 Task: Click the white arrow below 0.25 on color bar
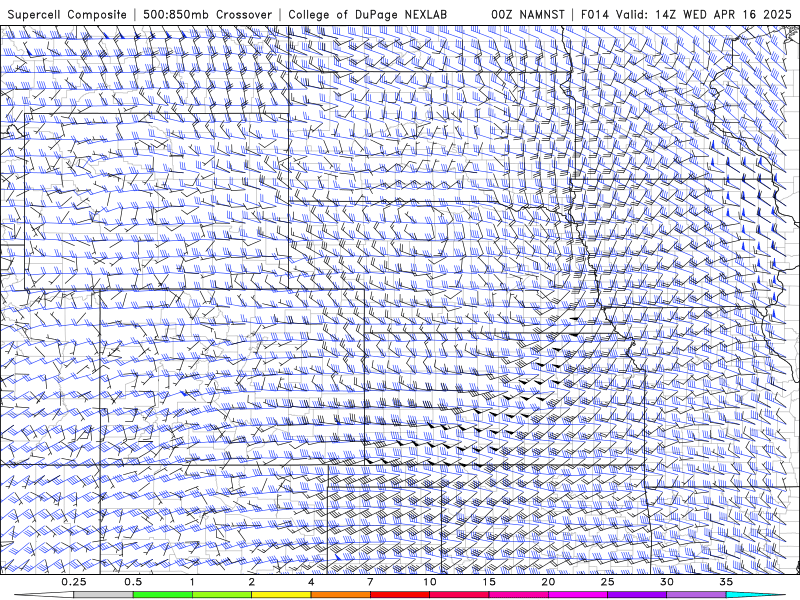43,595
